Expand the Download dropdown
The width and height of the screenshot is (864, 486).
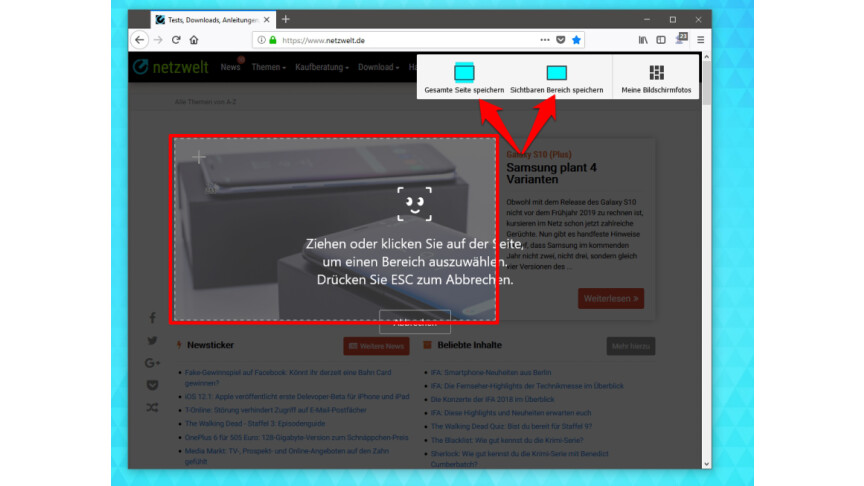pos(379,67)
